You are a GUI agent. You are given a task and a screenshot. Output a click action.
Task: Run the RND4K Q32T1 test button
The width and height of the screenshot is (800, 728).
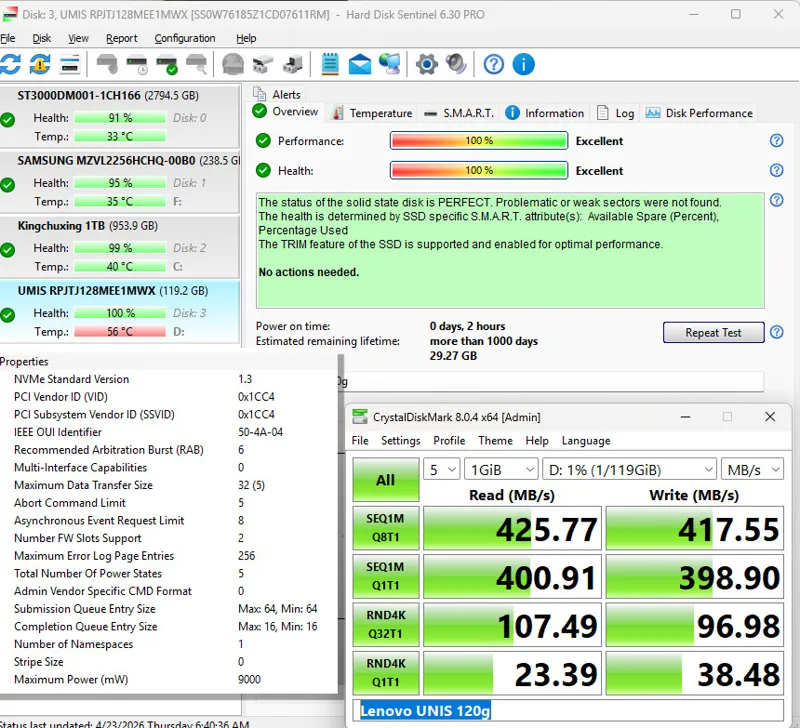tap(386, 624)
